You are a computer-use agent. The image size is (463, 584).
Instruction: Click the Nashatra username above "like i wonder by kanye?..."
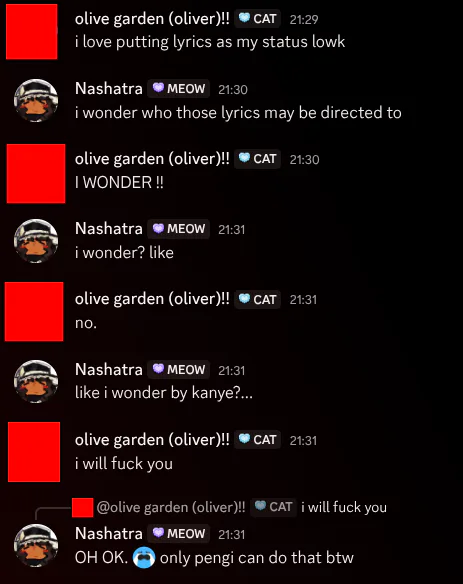[x=109, y=369]
